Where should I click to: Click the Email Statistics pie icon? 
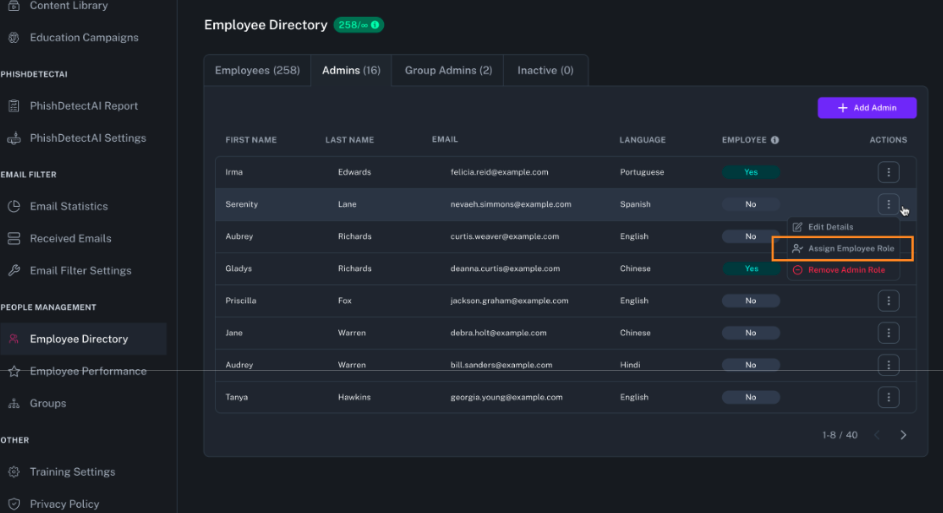tap(14, 207)
